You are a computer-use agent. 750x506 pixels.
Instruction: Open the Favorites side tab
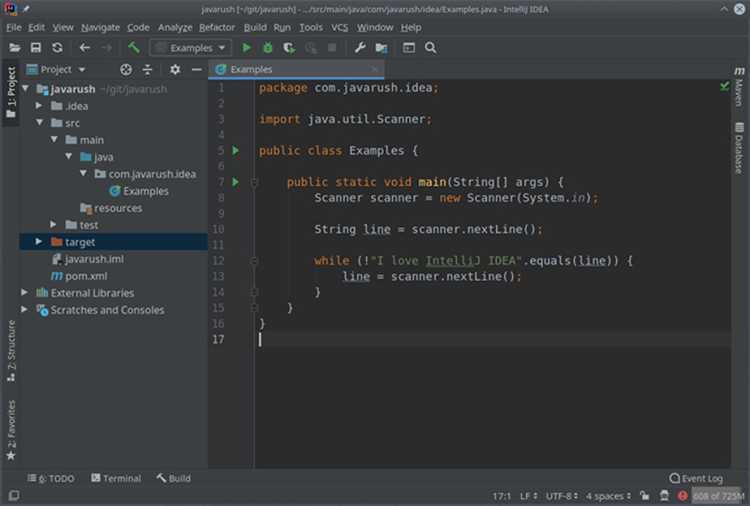click(11, 430)
